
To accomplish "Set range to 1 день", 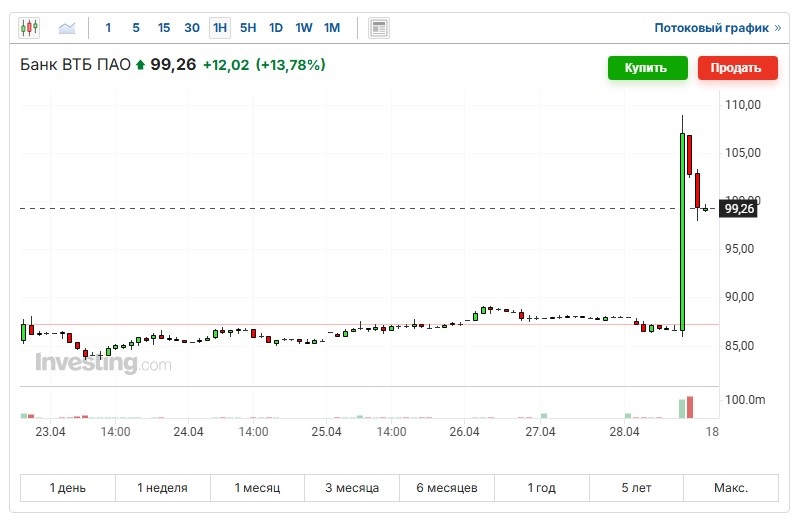I will click(68, 487).
